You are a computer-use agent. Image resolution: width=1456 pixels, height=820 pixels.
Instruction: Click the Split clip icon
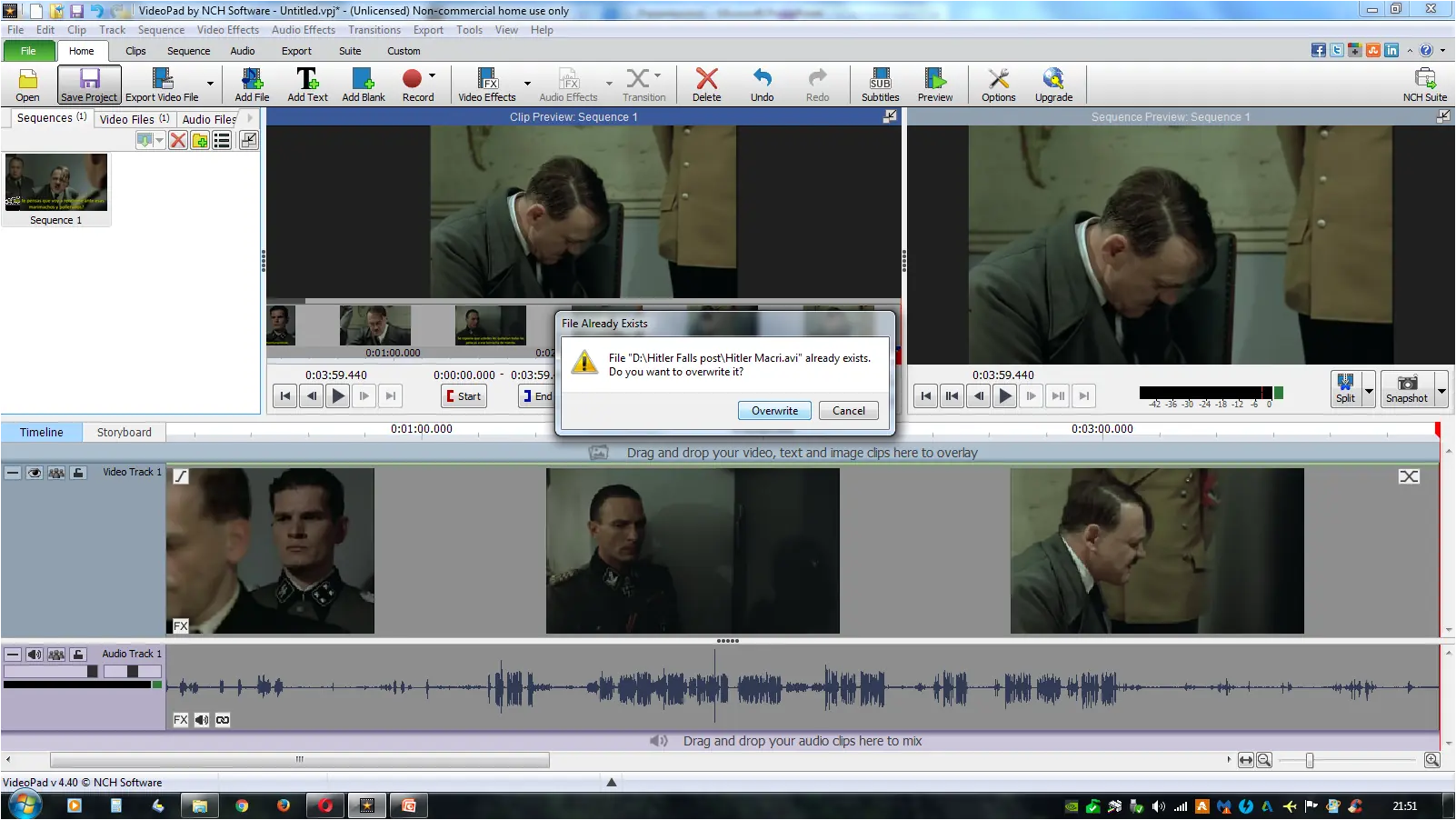click(1345, 388)
